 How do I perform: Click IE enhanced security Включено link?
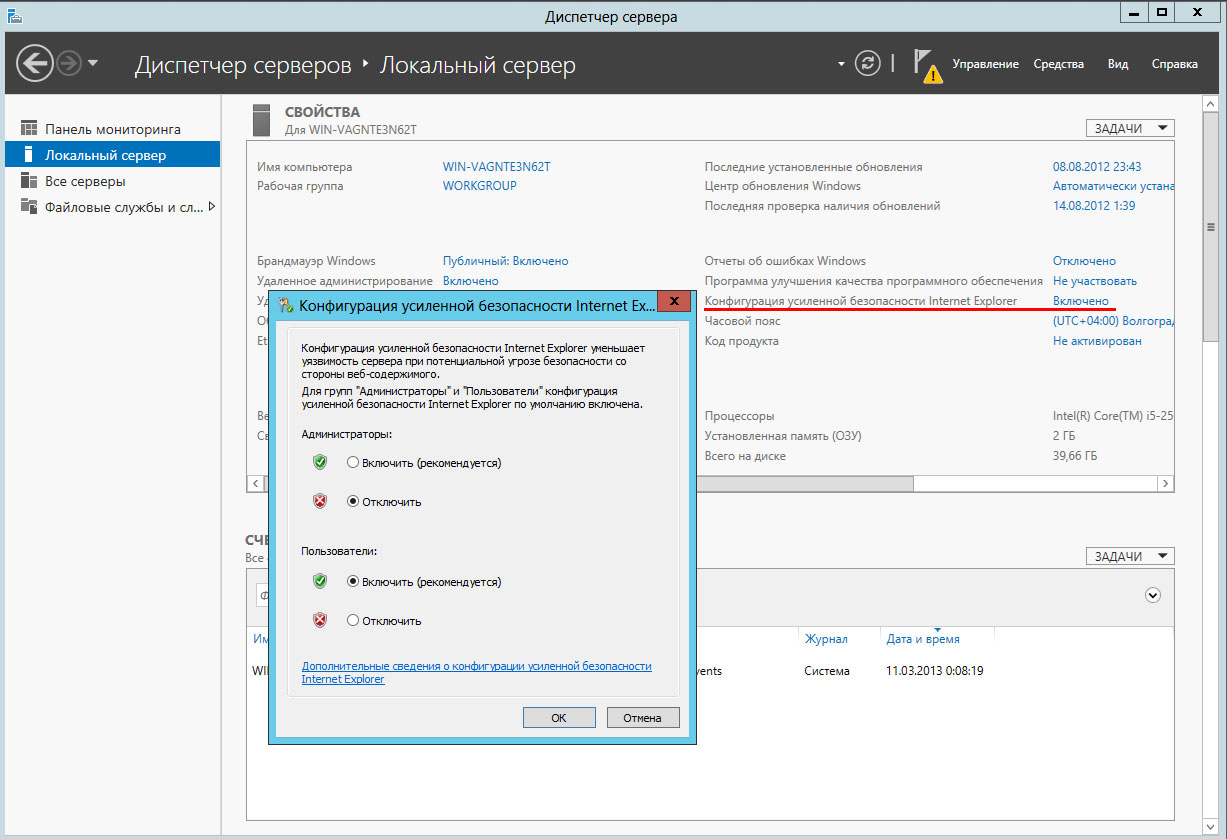pyautogui.click(x=1081, y=301)
